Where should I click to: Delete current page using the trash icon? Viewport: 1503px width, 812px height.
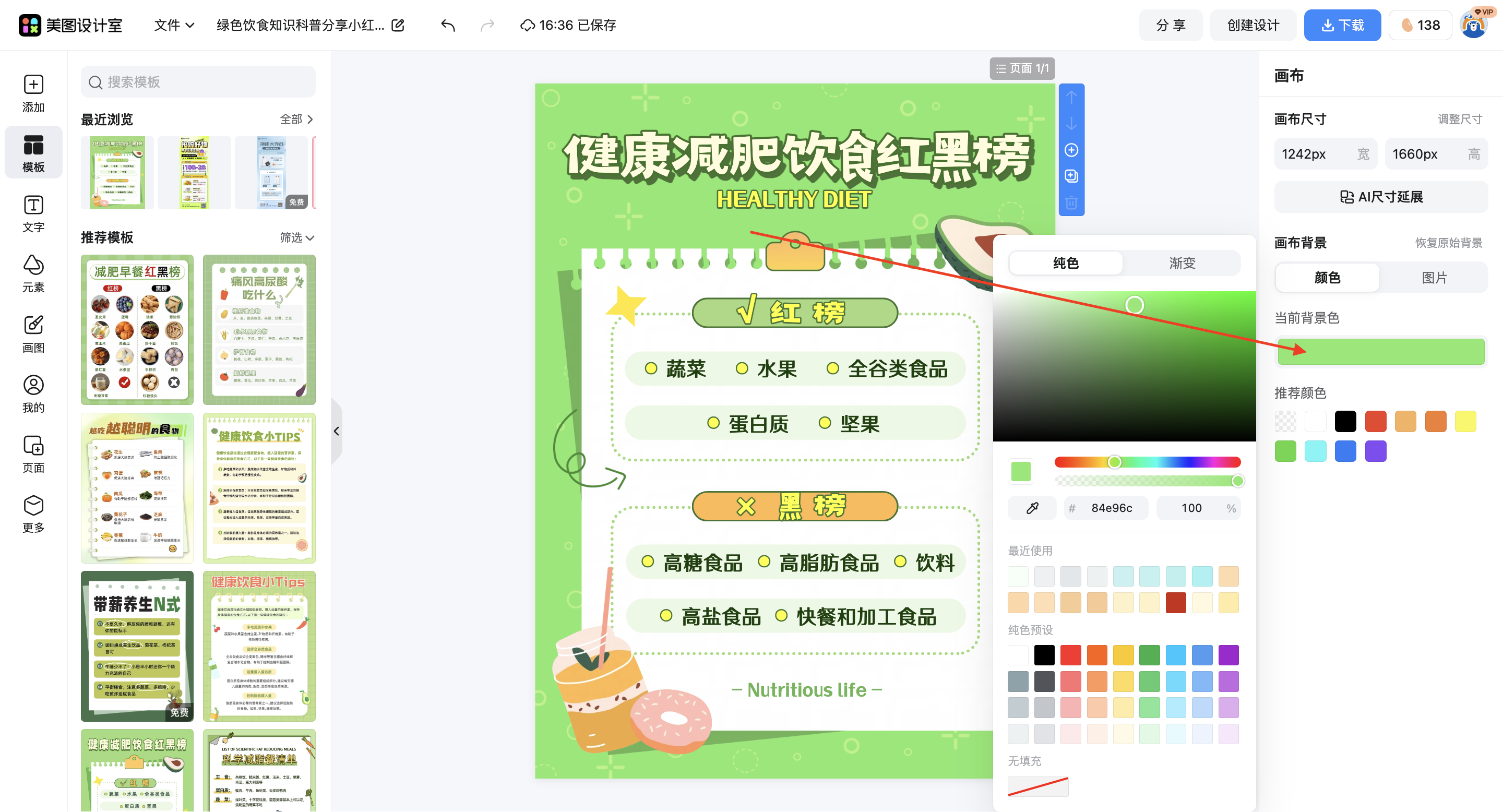click(1071, 203)
